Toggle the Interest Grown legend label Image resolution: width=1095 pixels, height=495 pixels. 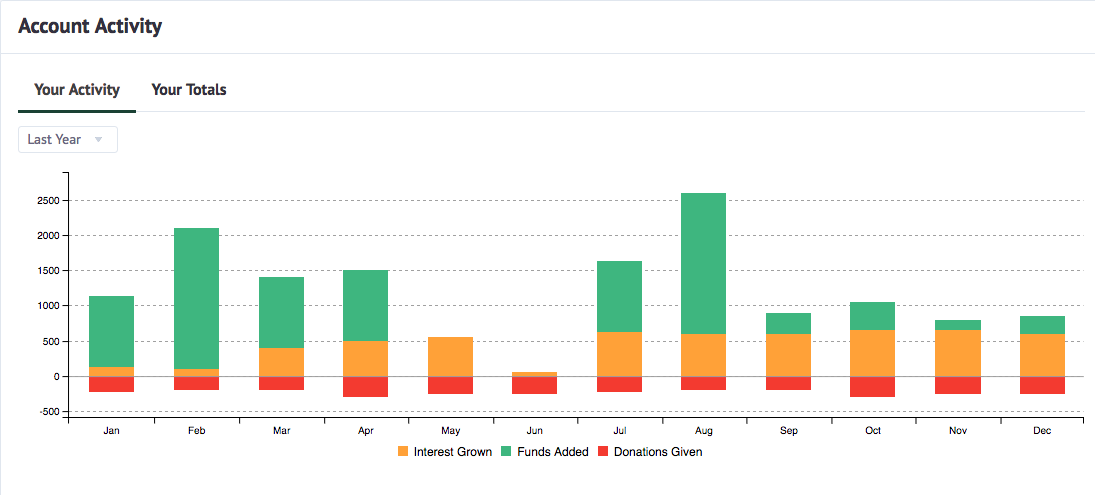pyautogui.click(x=453, y=452)
